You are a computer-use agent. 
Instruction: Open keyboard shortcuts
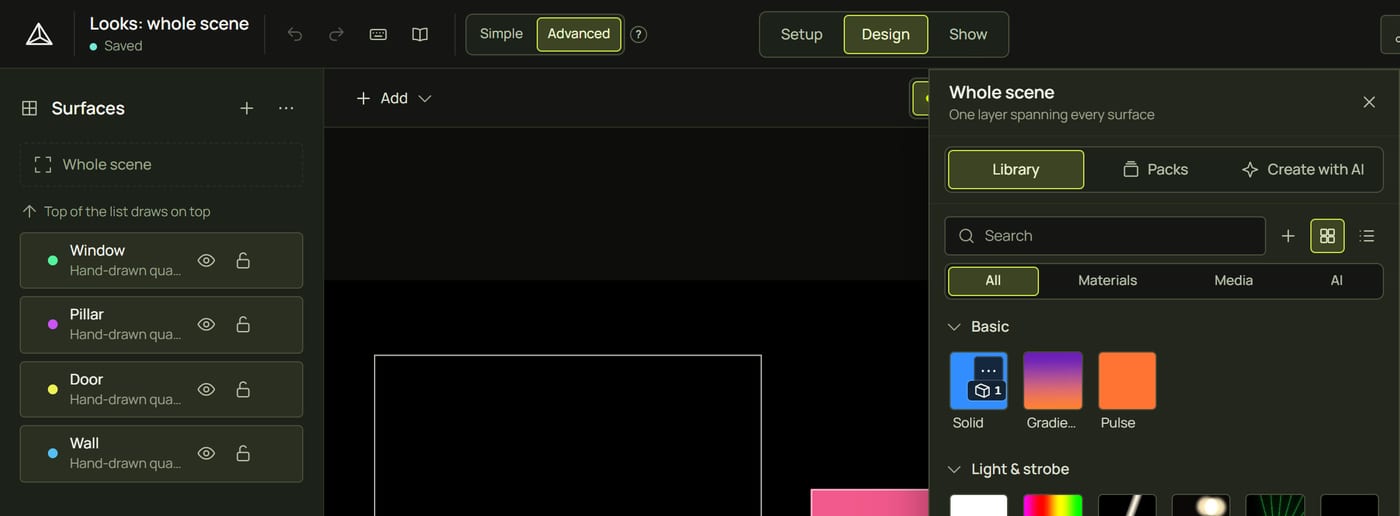point(378,34)
